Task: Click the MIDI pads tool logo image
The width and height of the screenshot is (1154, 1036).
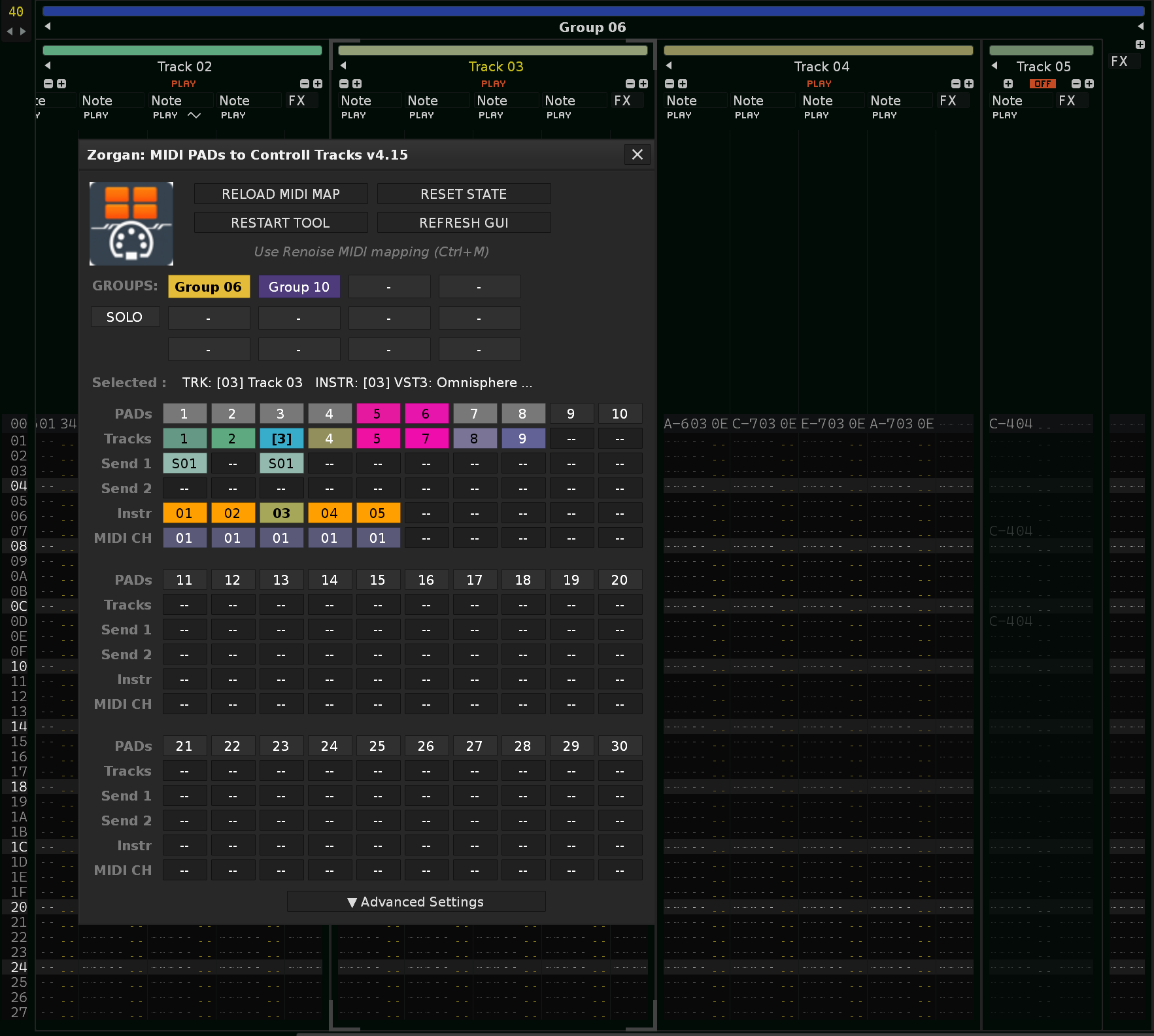Action: [131, 224]
